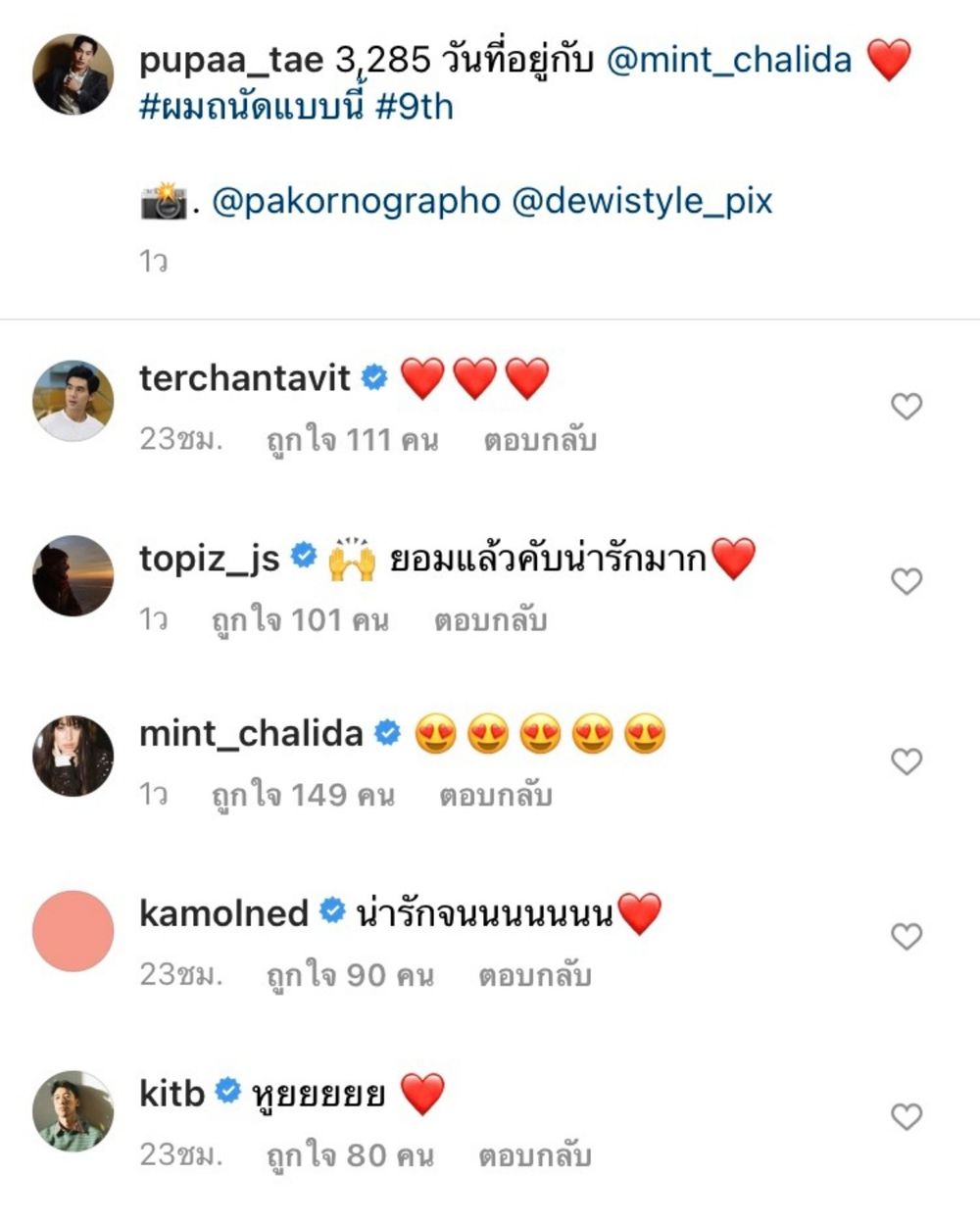View the 111 likes on terchantavit's comment
The height and width of the screenshot is (1225, 980).
coord(352,440)
